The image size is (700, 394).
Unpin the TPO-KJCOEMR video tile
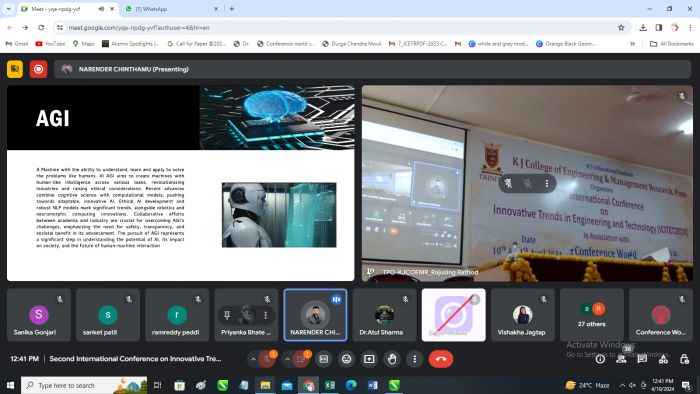(x=508, y=183)
